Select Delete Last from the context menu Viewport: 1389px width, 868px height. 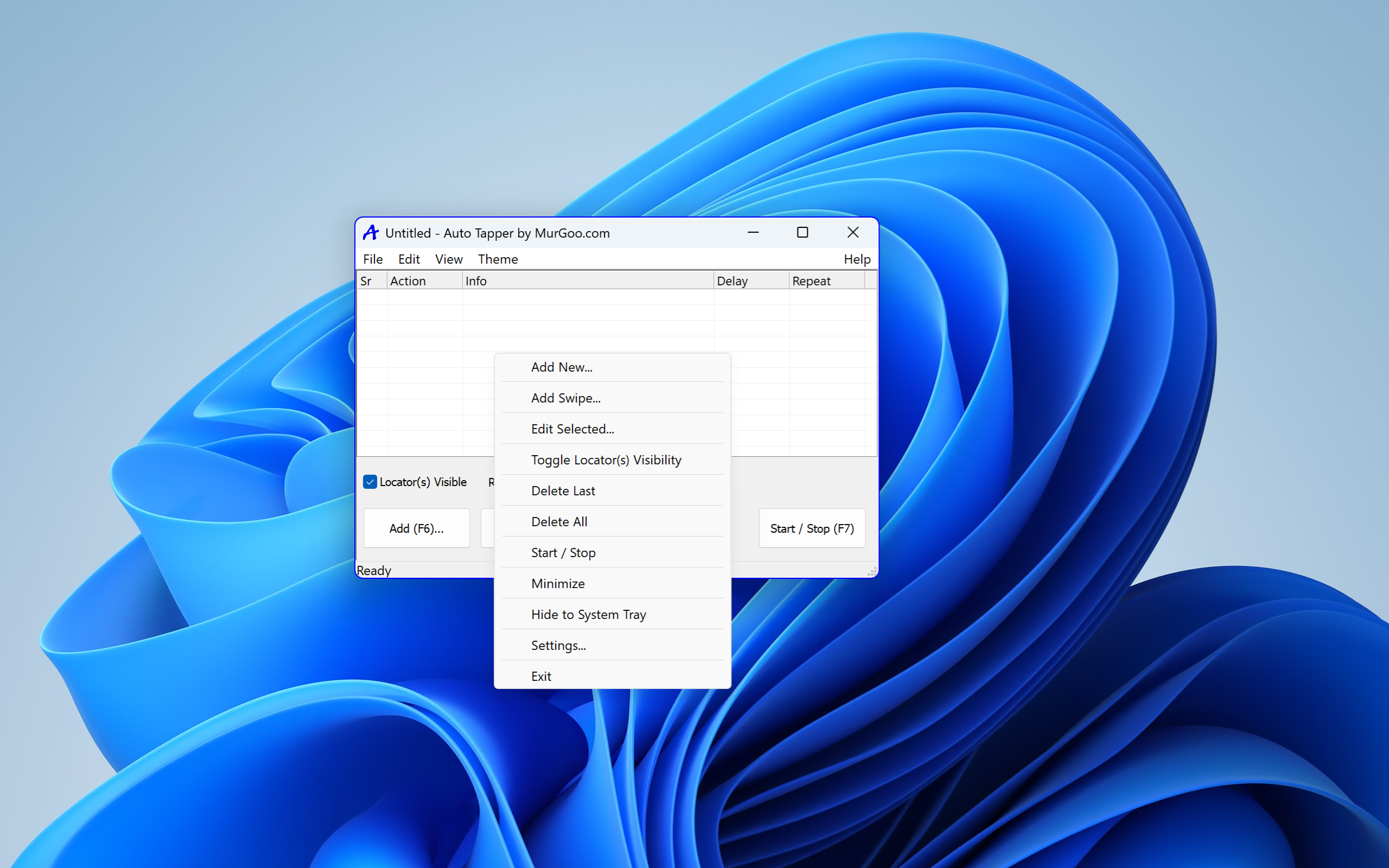coord(563,490)
